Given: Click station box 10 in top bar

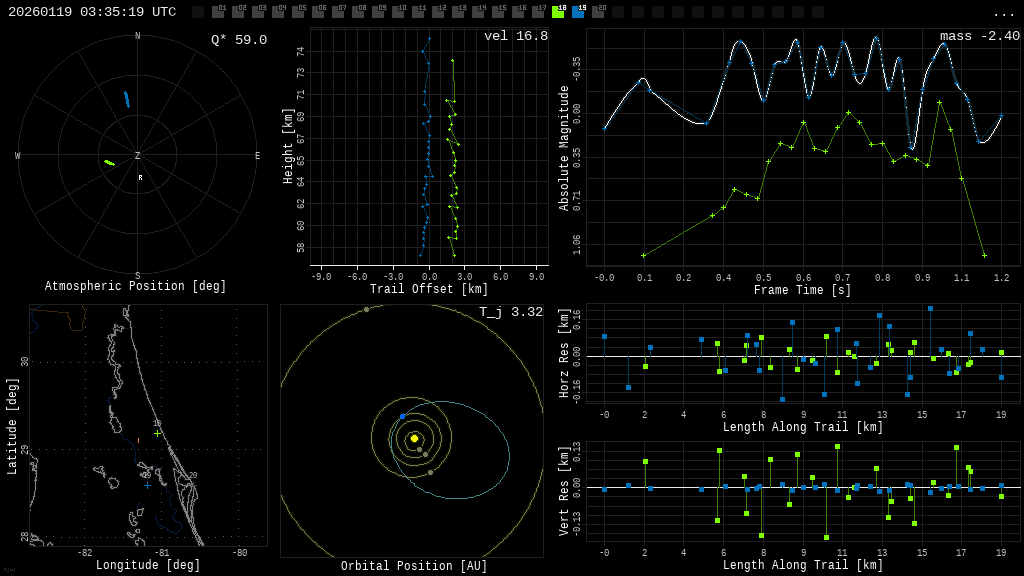Looking at the screenshot, I should click(x=398, y=12).
